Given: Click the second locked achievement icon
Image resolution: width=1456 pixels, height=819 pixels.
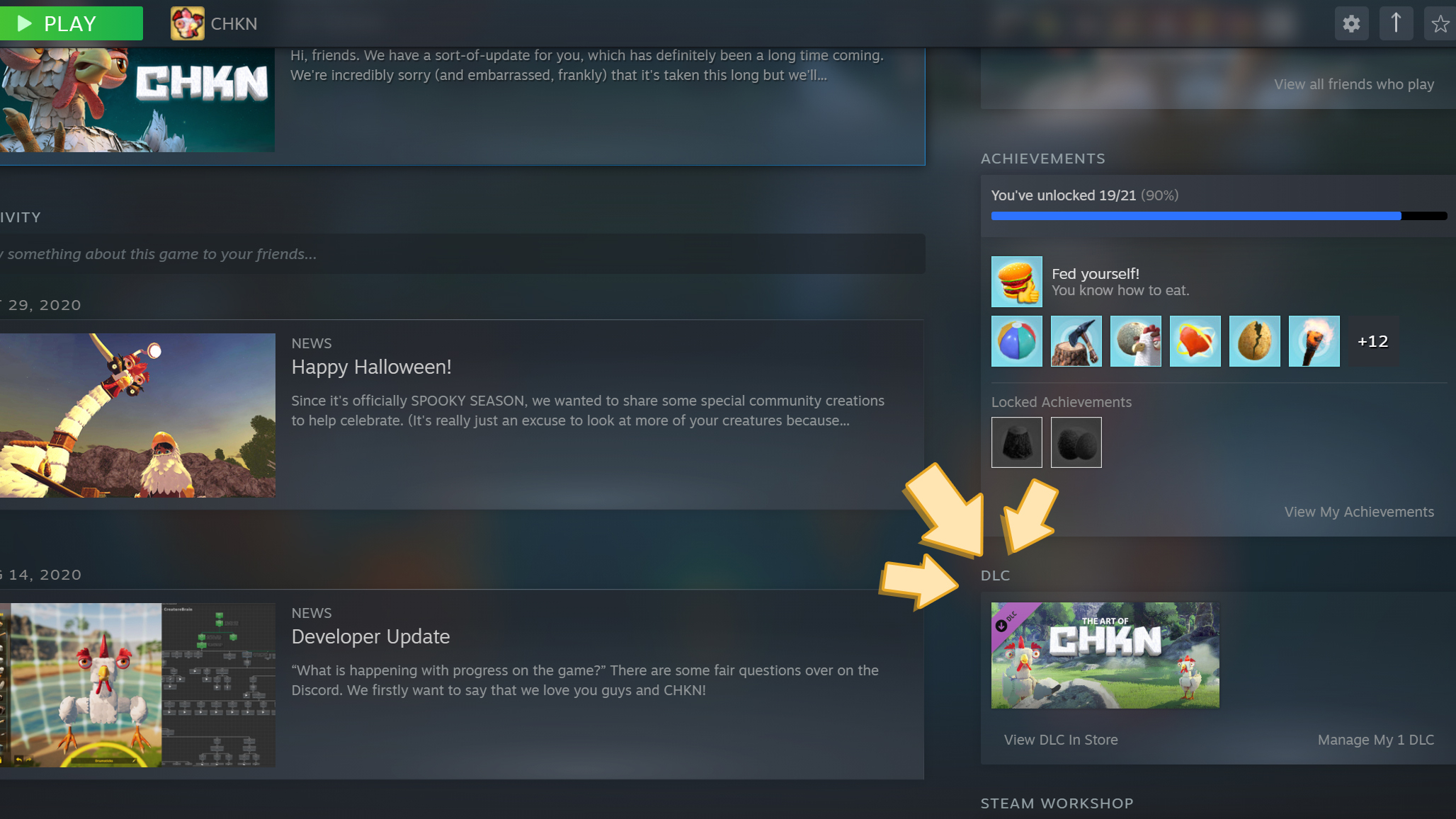Looking at the screenshot, I should (x=1076, y=442).
